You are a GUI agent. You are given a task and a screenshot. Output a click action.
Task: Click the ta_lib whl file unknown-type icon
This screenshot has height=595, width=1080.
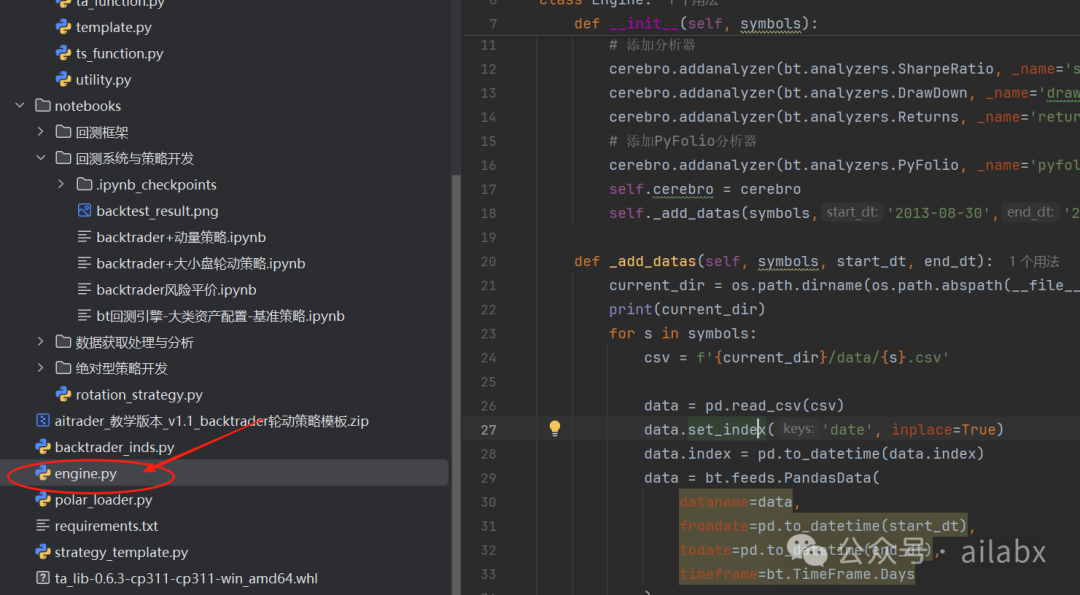coord(43,578)
